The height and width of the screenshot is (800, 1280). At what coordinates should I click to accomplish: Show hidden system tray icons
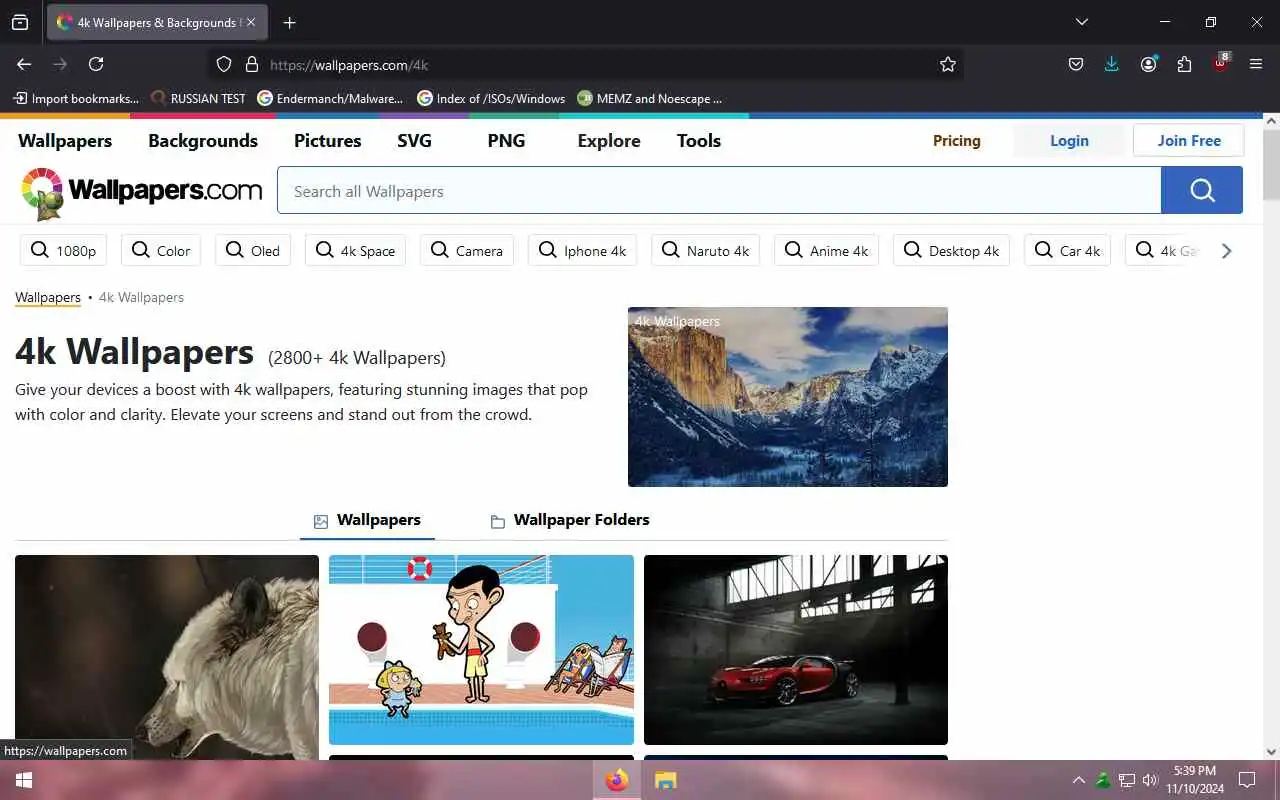tap(1078, 780)
